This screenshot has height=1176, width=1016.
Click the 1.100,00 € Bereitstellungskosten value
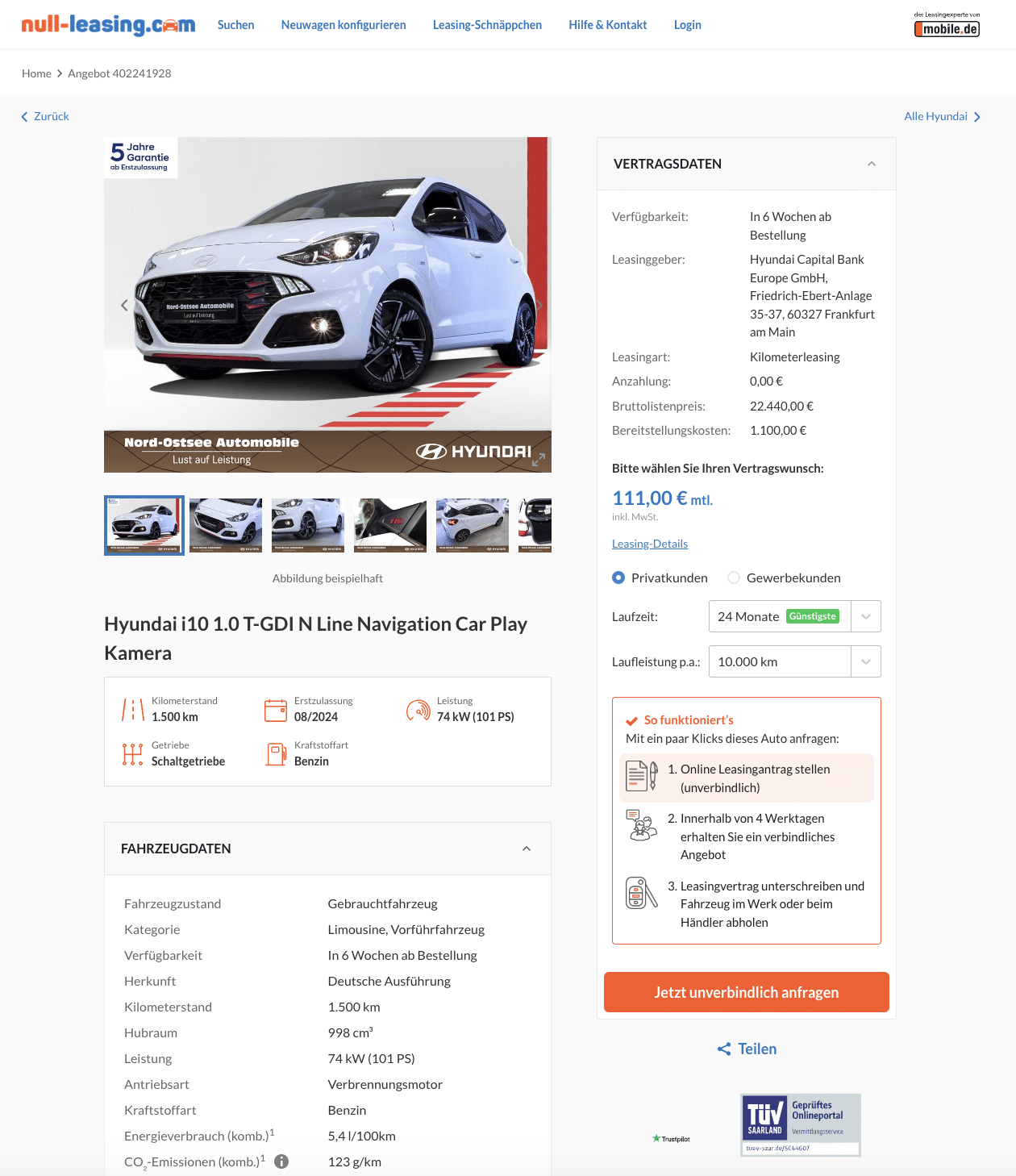tap(778, 430)
